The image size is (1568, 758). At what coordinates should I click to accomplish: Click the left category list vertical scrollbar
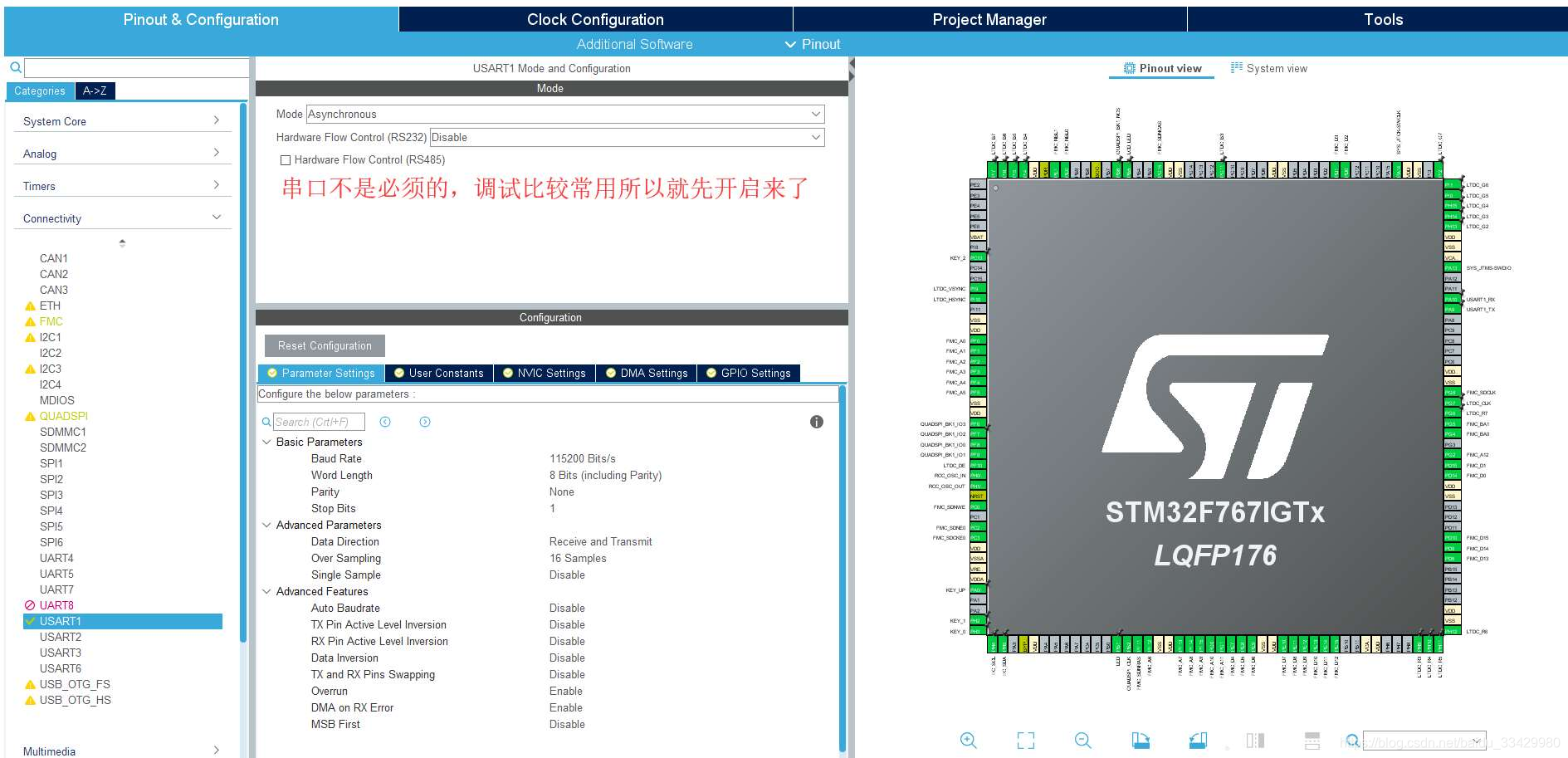point(243,374)
